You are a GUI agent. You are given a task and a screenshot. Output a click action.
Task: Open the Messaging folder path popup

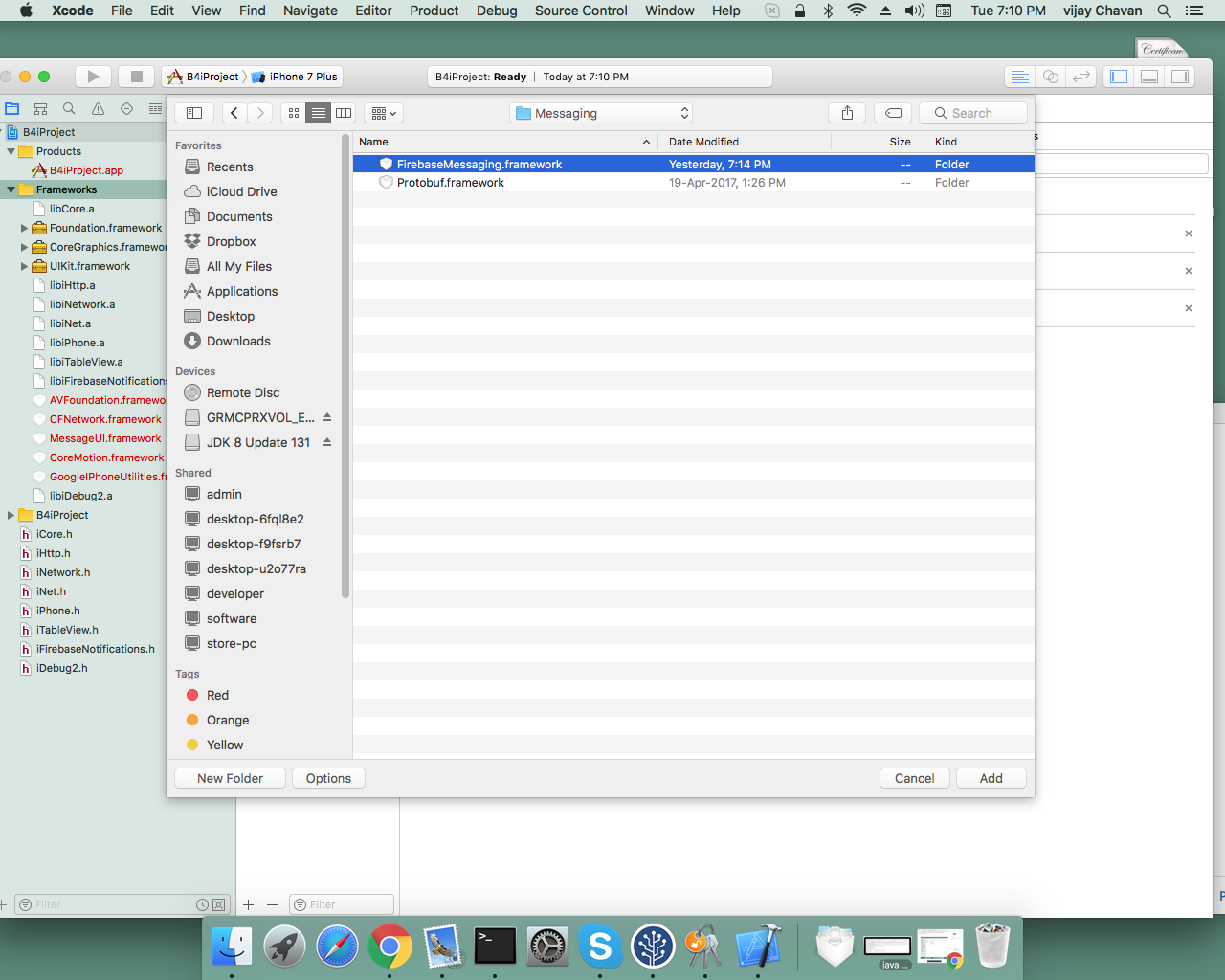[x=601, y=113]
